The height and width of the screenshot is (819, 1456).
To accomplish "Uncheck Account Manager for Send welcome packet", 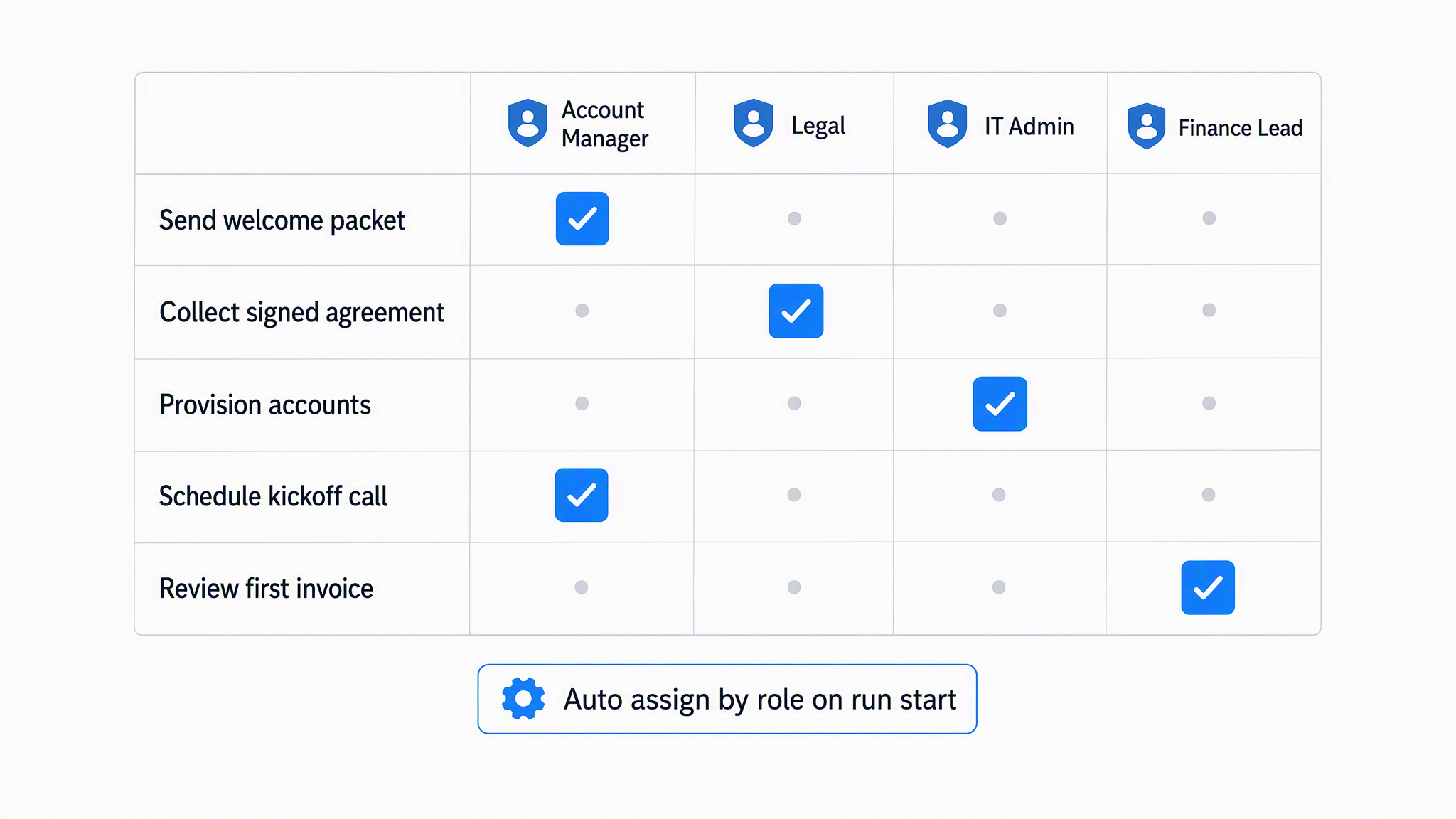I will (582, 219).
